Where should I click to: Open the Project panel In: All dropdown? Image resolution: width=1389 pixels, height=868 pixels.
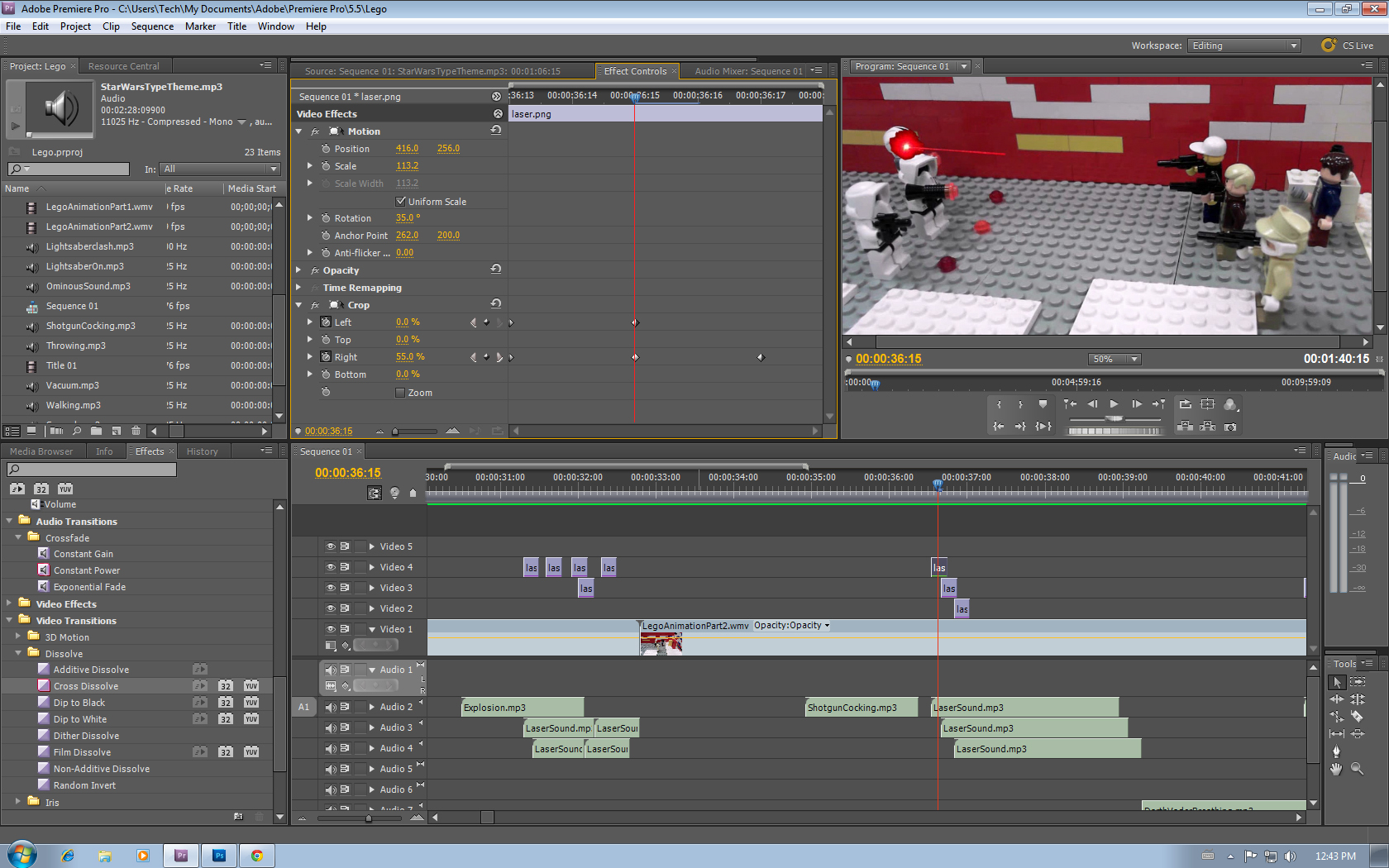[x=220, y=169]
